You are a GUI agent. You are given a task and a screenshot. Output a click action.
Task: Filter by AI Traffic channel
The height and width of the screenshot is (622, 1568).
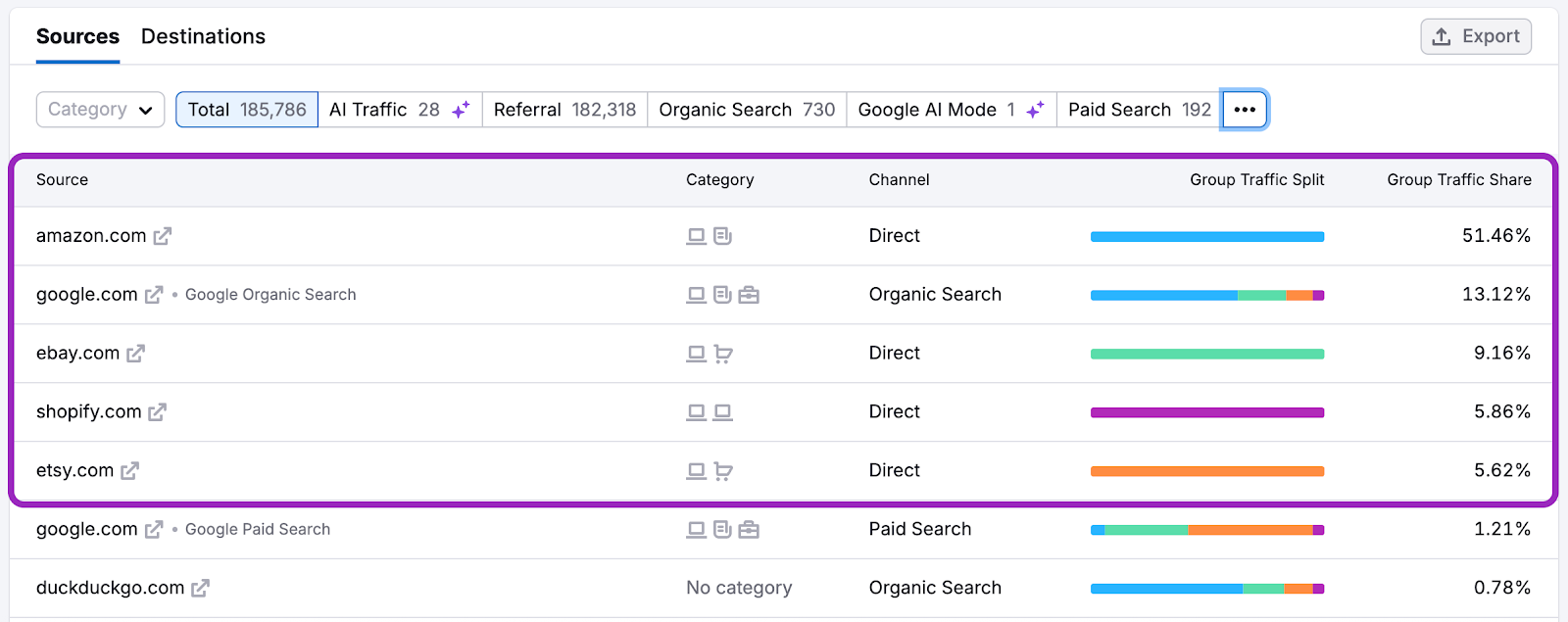[399, 110]
